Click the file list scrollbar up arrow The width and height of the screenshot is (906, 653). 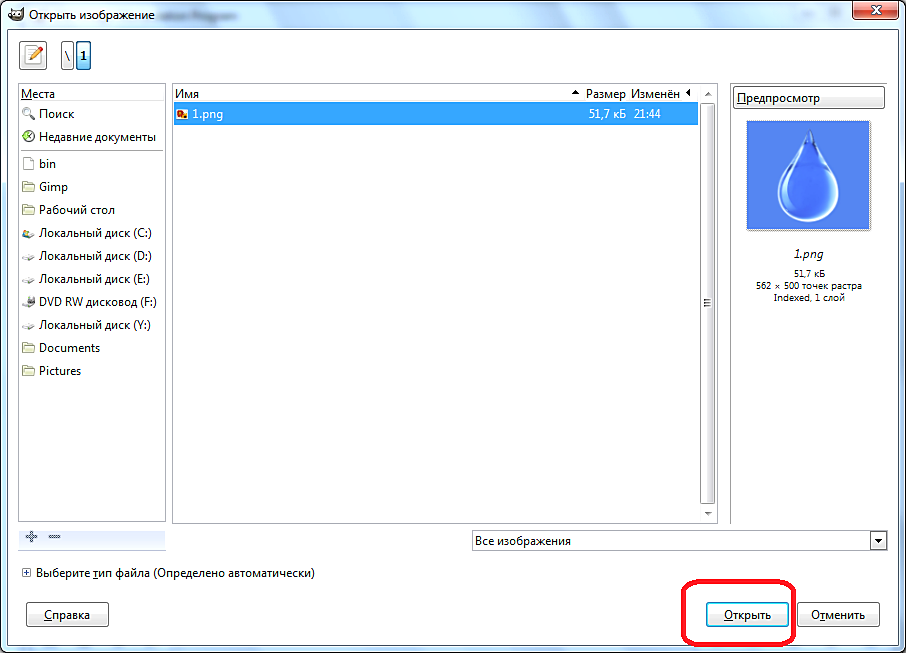point(708,94)
